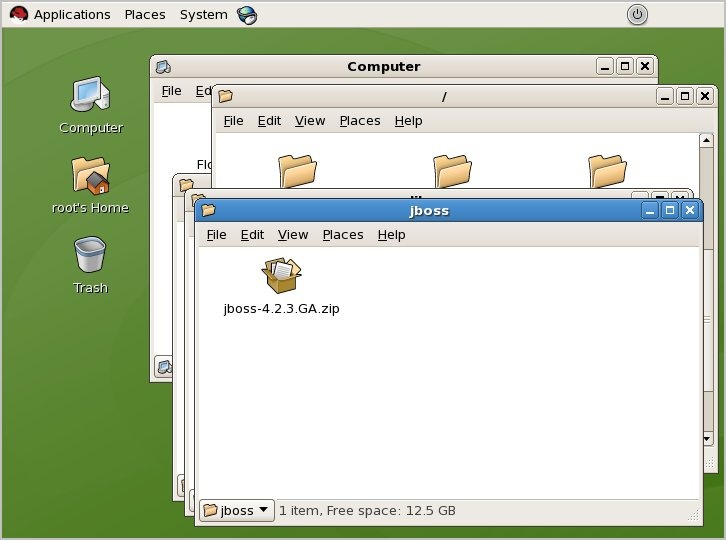The width and height of the screenshot is (726, 540).
Task: Open the jboss-4.2.3.GA.zip archive icon
Action: [282, 276]
